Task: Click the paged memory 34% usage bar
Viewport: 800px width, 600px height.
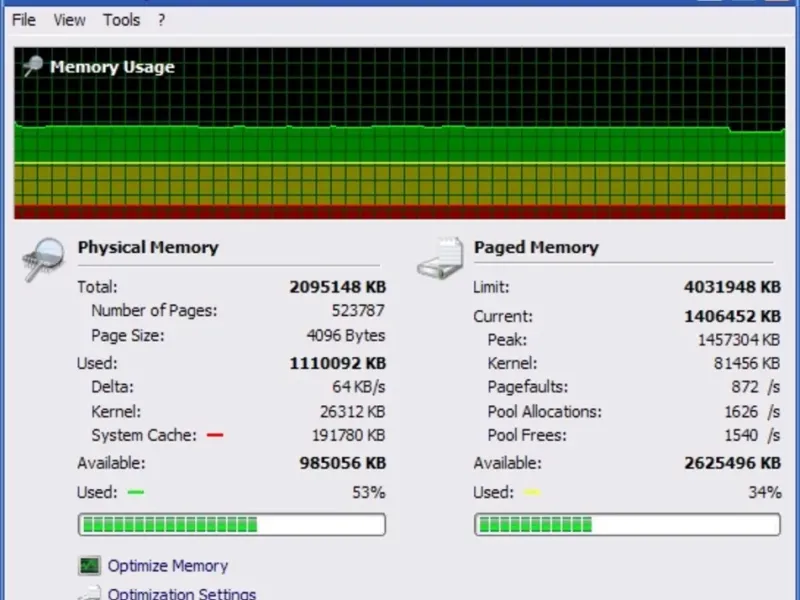Action: pyautogui.click(x=628, y=524)
